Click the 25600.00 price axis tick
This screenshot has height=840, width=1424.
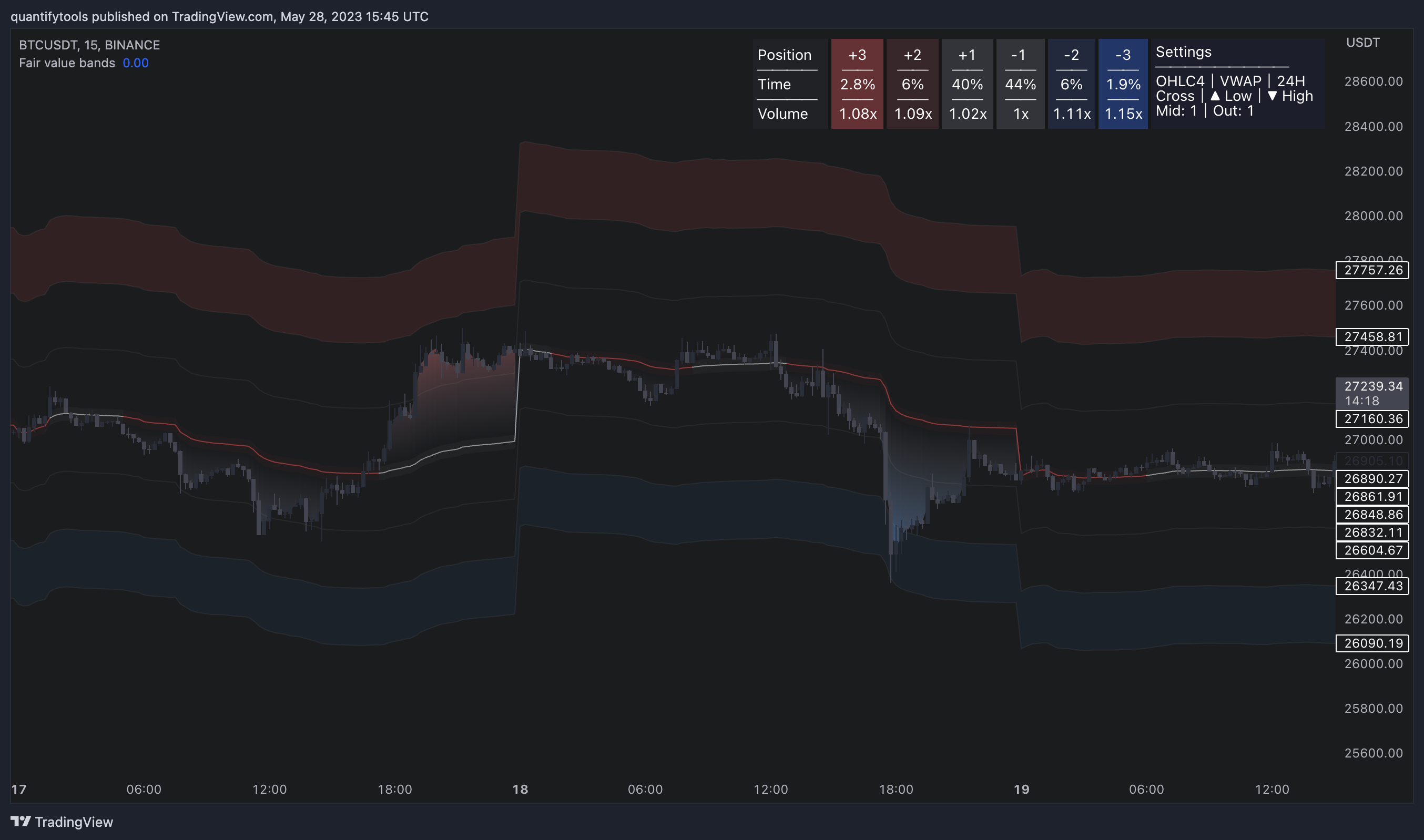click(1374, 753)
